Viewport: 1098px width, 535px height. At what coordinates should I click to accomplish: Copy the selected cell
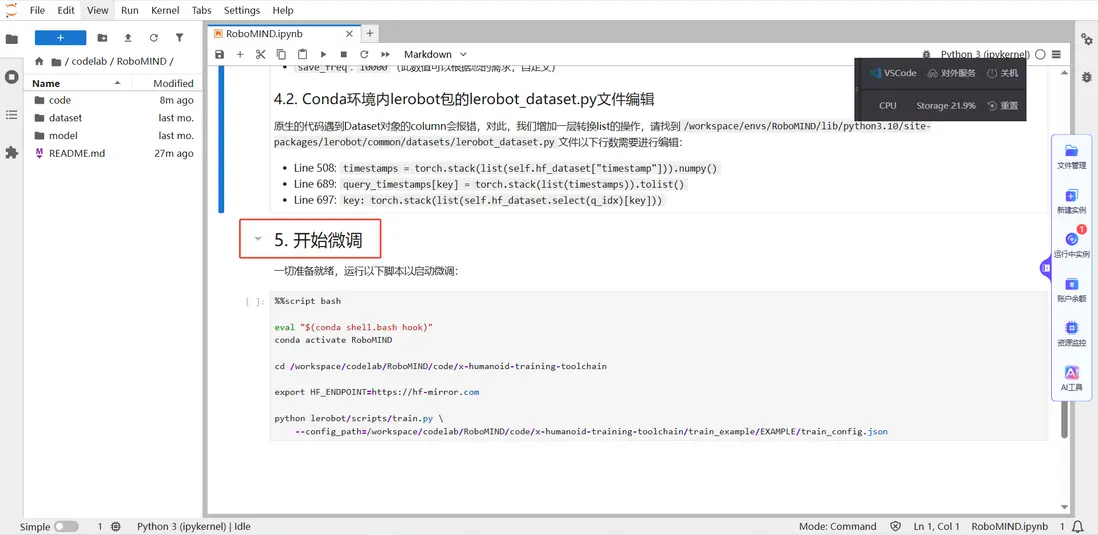tap(282, 55)
